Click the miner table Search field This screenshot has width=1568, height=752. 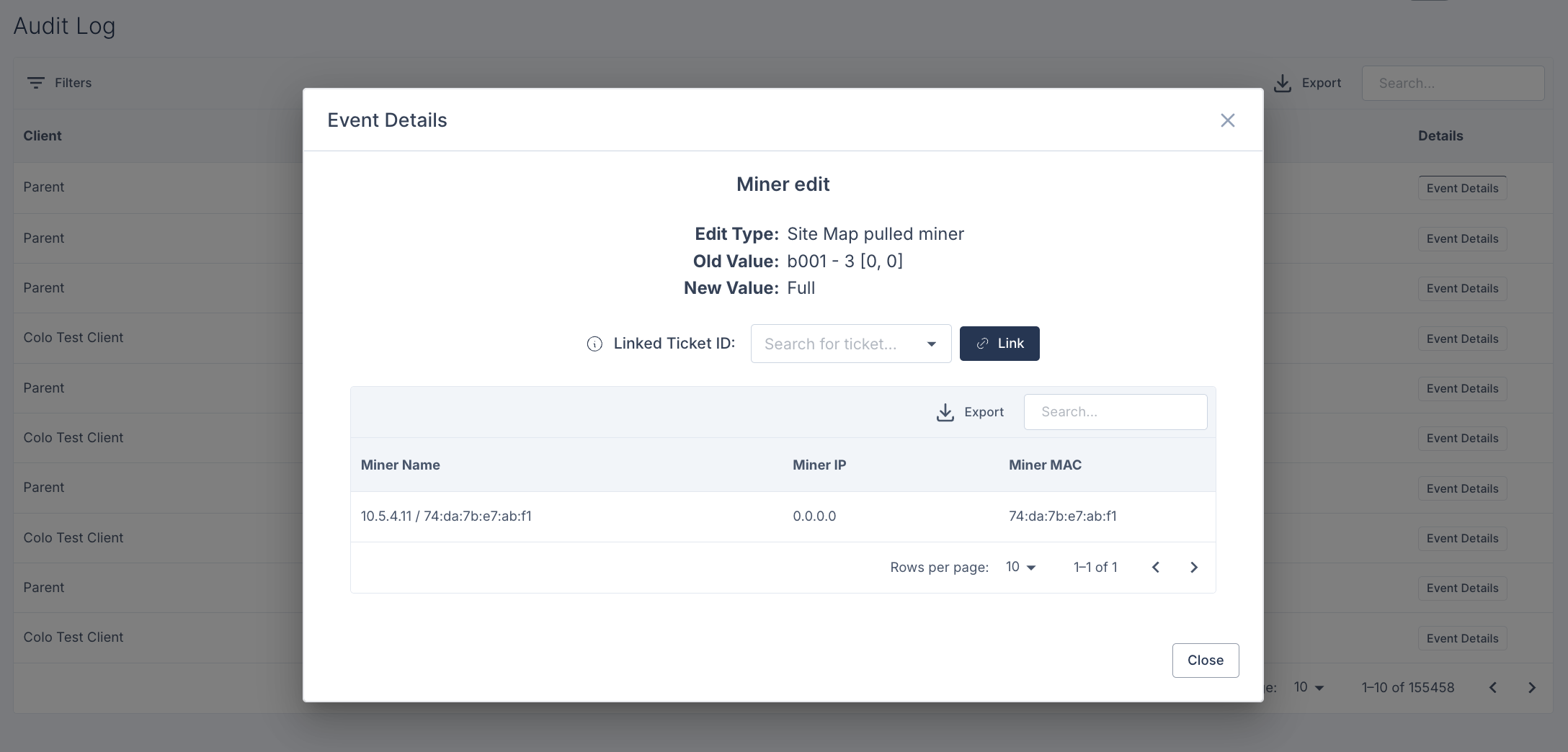coord(1115,412)
